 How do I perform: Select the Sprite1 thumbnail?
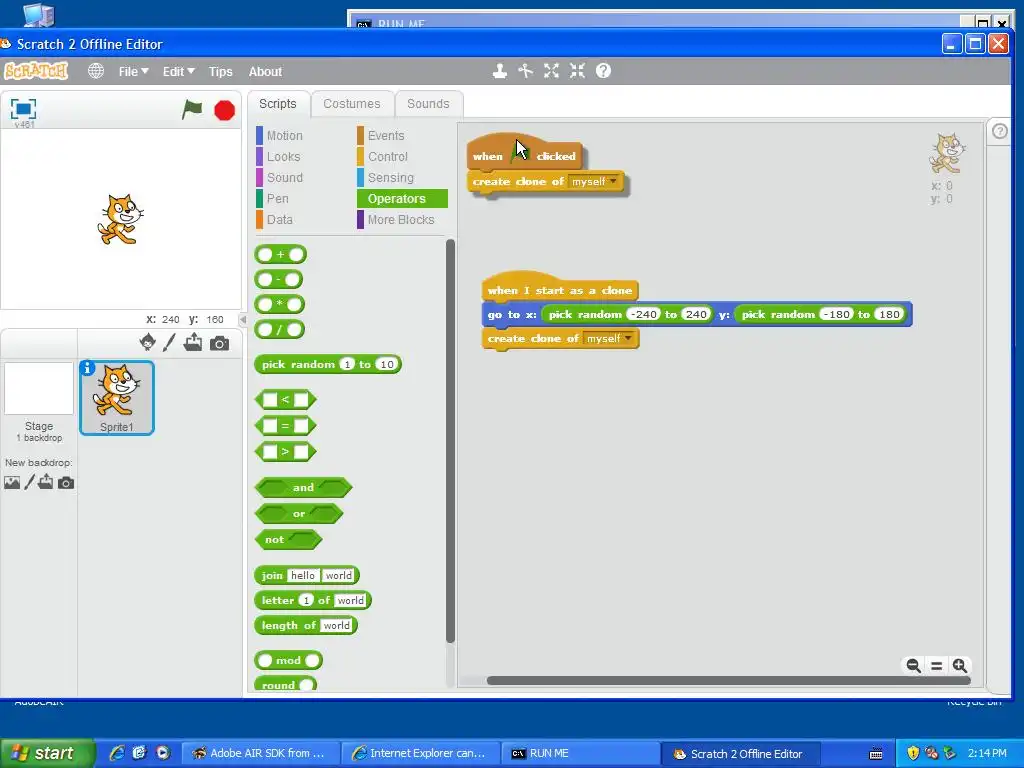coord(117,398)
